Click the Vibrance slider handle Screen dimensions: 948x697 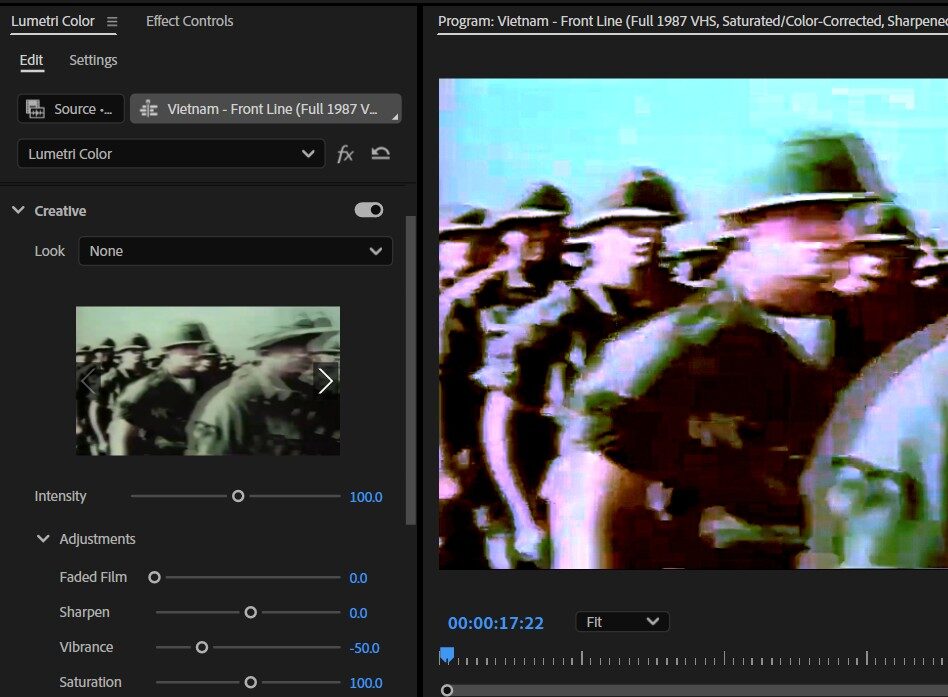click(x=202, y=647)
